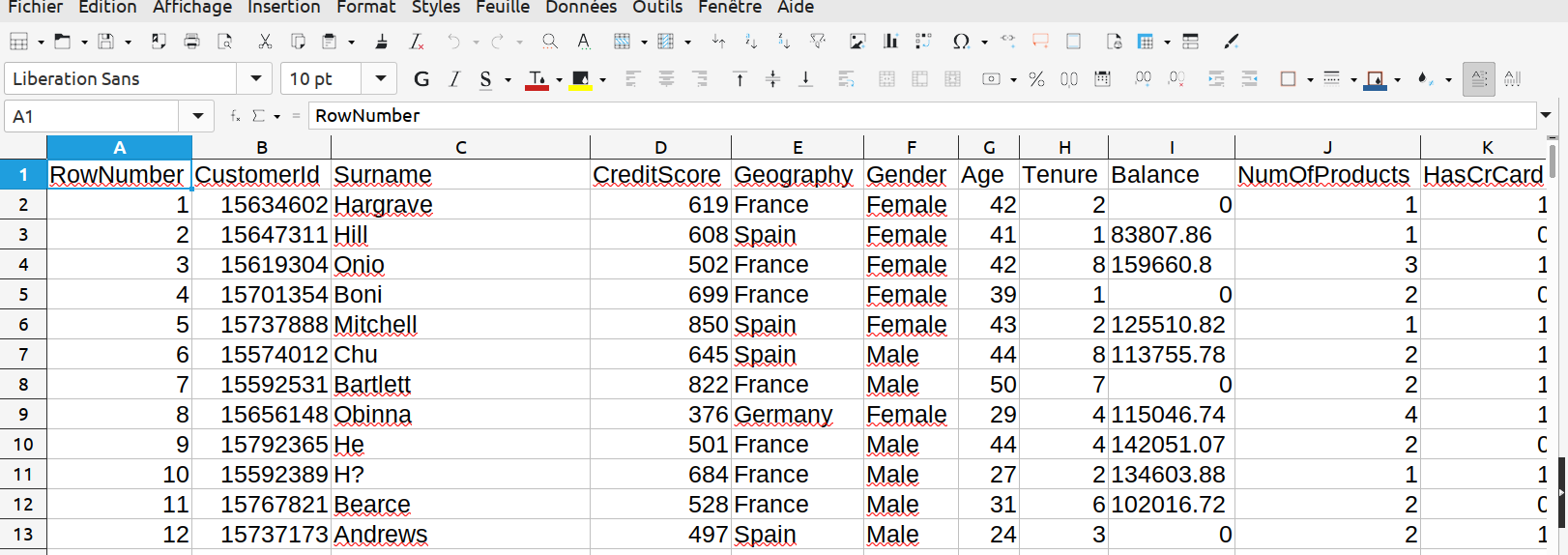Insert a chart using the chart icon
Viewport: 1568px width, 555px height.
890,42
